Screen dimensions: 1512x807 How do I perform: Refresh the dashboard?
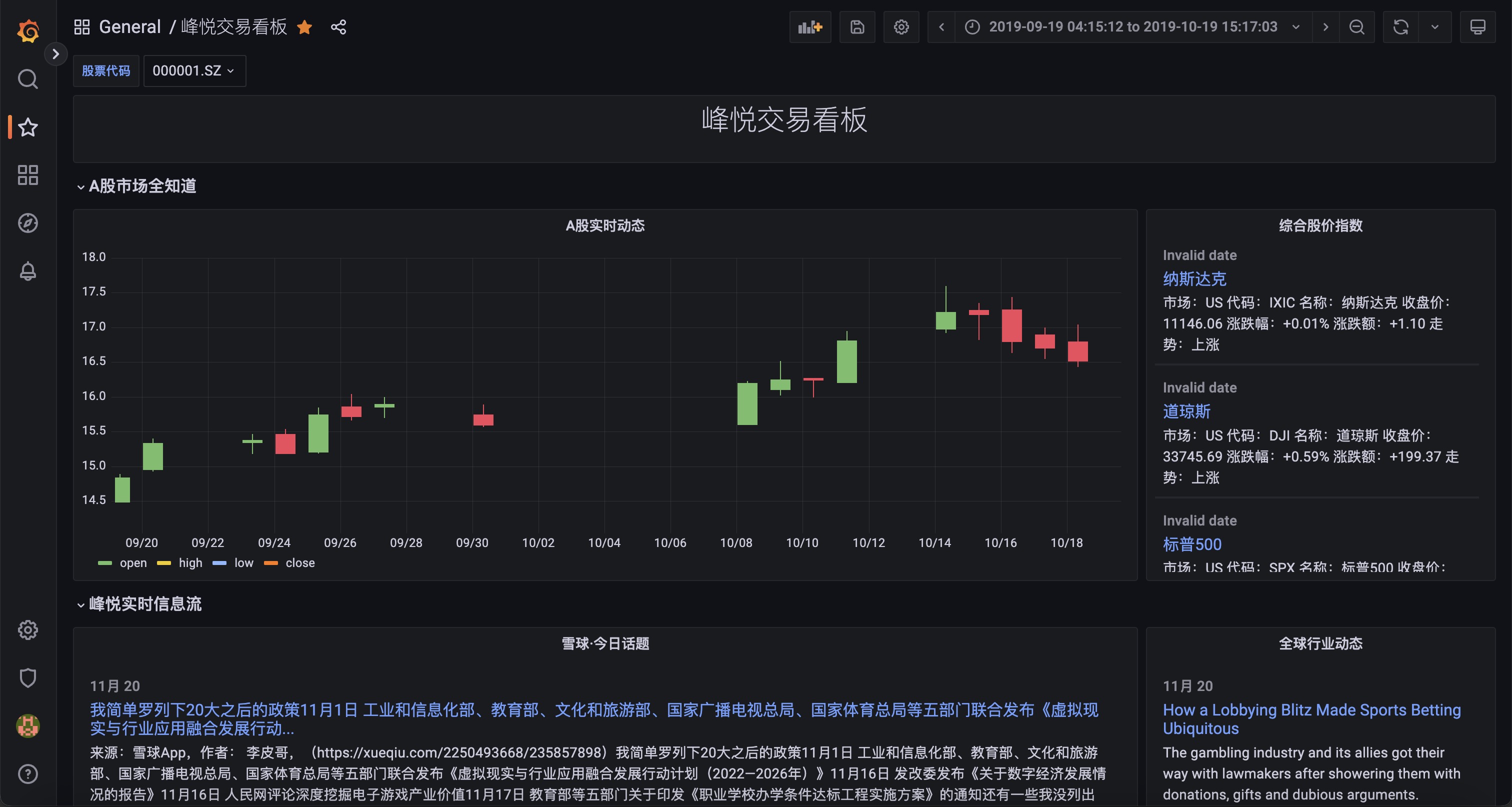(1400, 27)
